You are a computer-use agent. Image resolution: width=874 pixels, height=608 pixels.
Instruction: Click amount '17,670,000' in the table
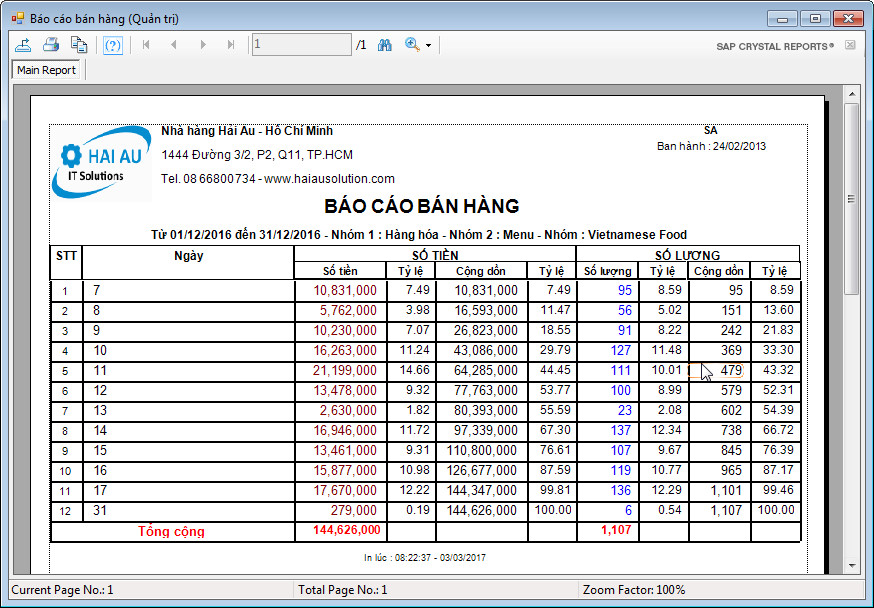point(345,491)
